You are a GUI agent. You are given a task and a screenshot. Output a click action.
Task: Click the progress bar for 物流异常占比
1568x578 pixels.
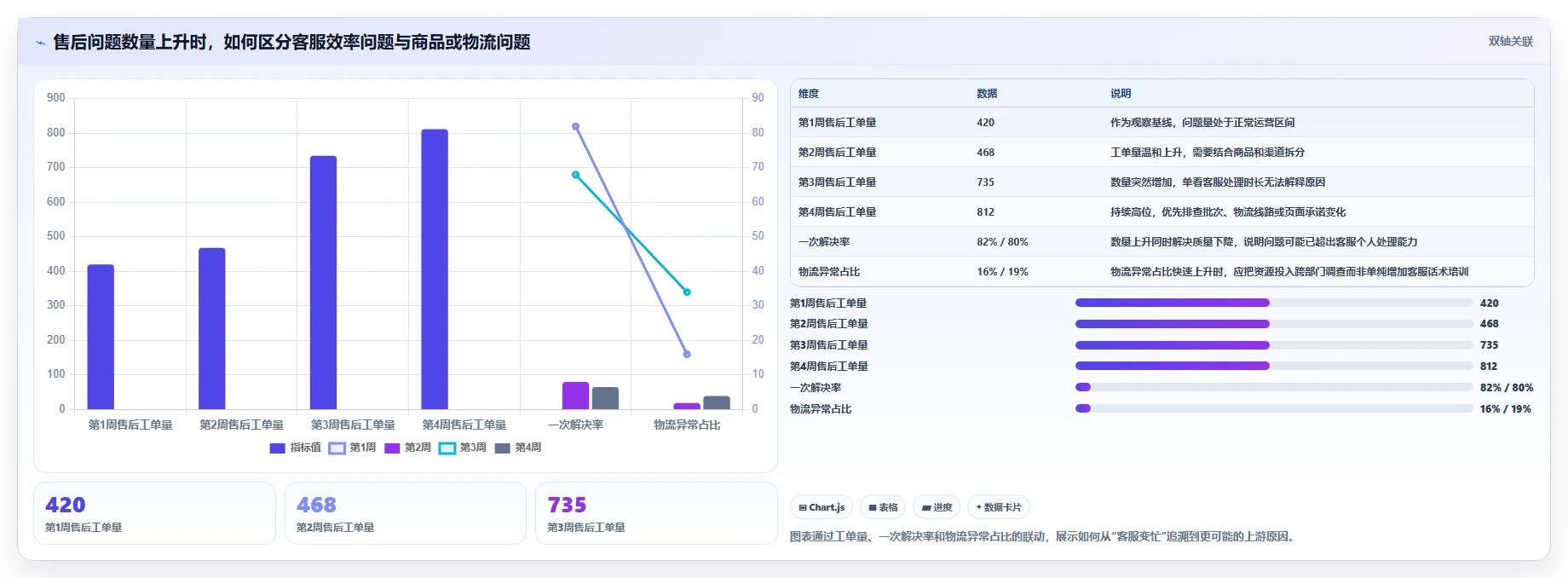[1274, 408]
